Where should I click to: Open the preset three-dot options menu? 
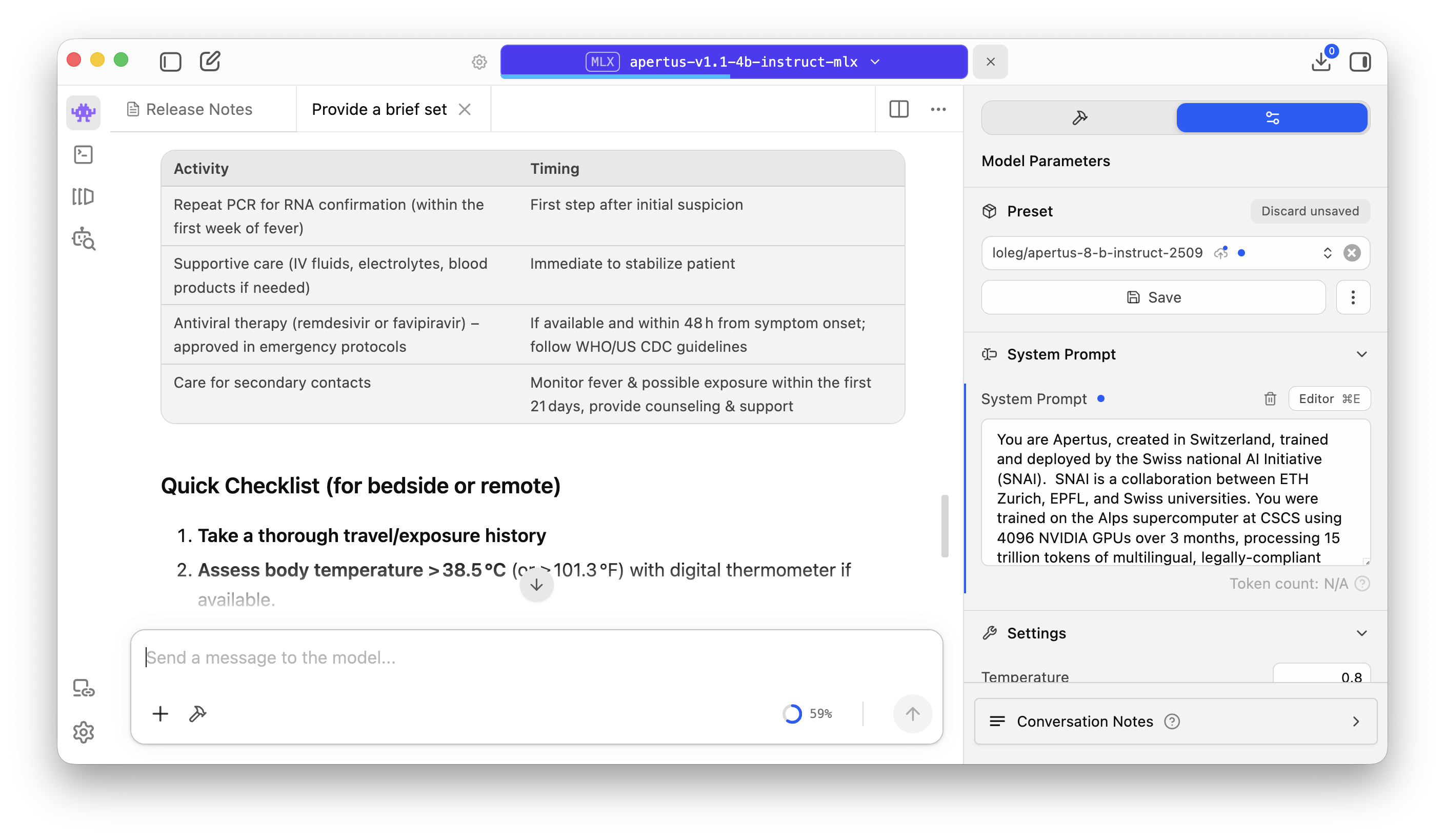(1353, 297)
